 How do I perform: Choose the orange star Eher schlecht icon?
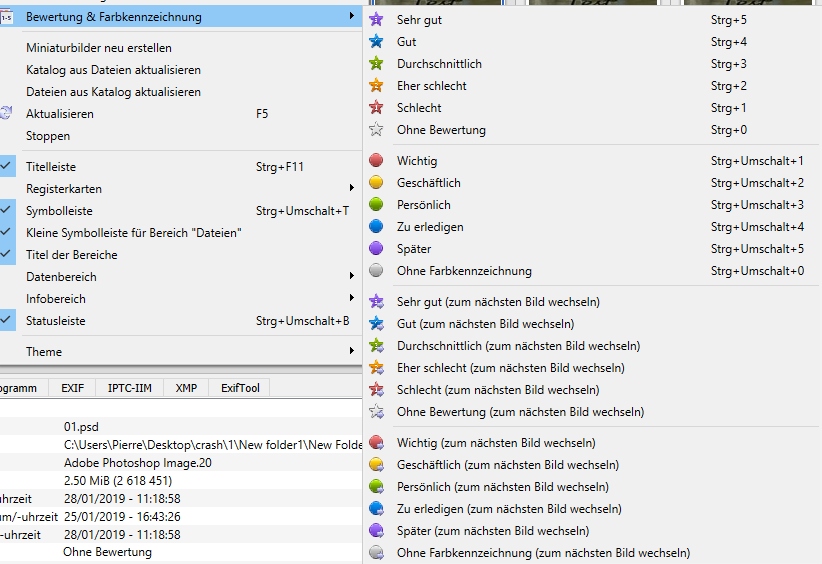pos(376,86)
